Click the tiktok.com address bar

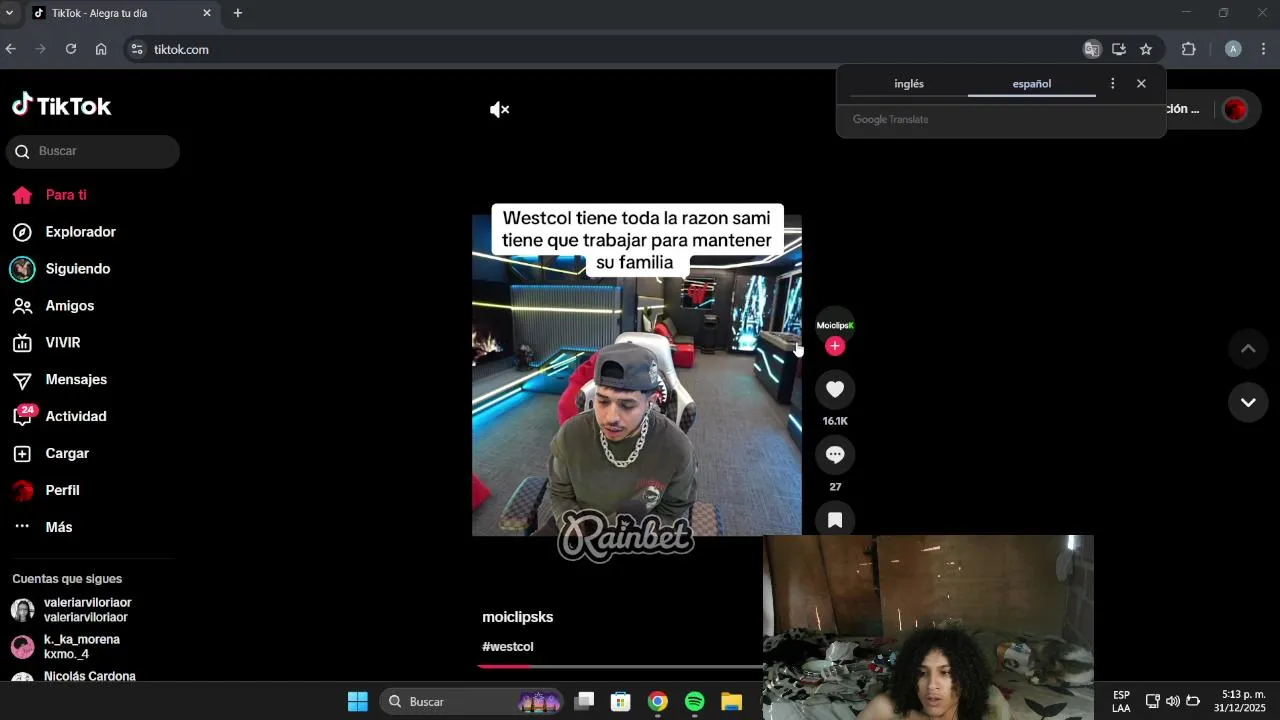pyautogui.click(x=600, y=49)
